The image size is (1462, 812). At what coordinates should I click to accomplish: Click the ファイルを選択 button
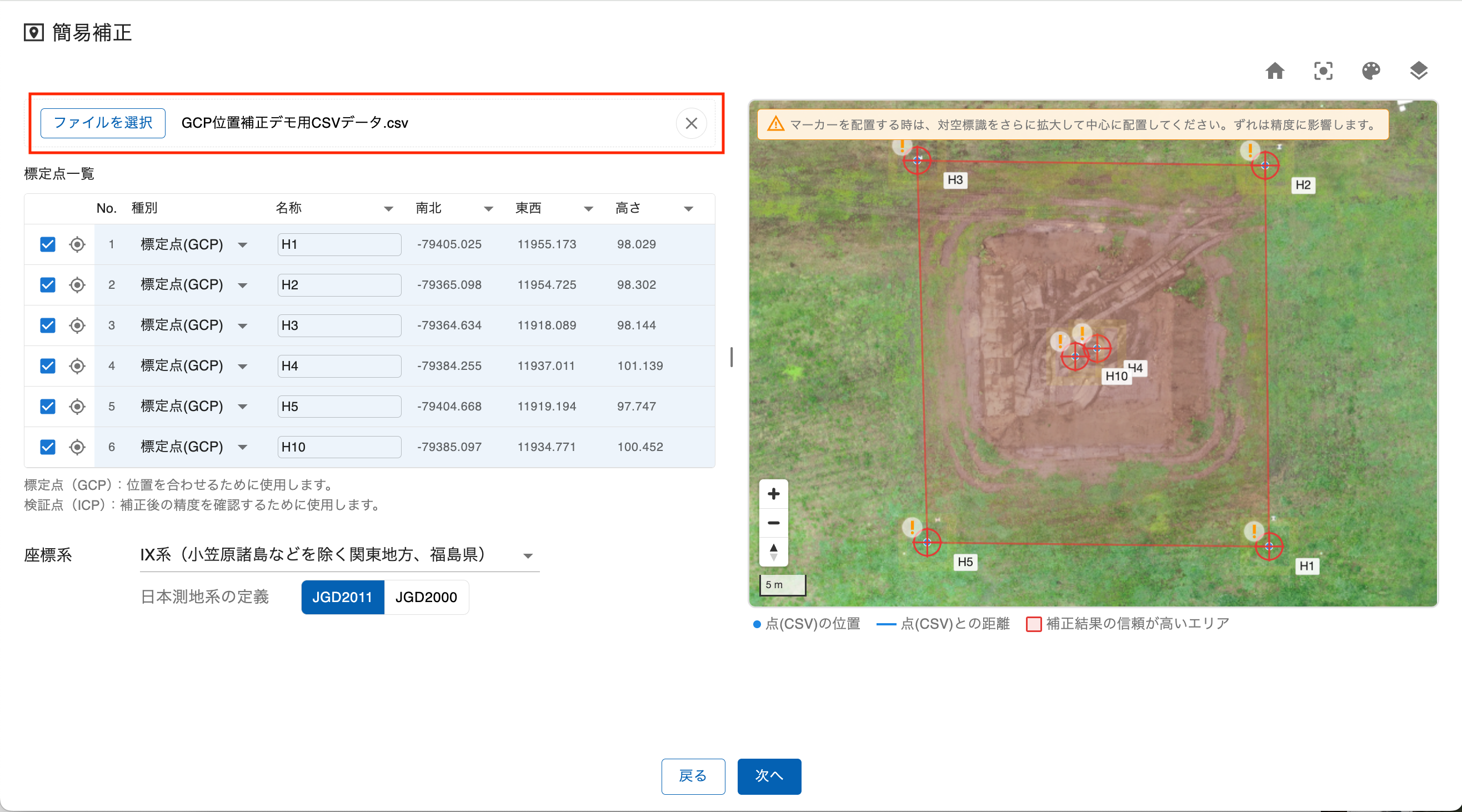coord(103,123)
